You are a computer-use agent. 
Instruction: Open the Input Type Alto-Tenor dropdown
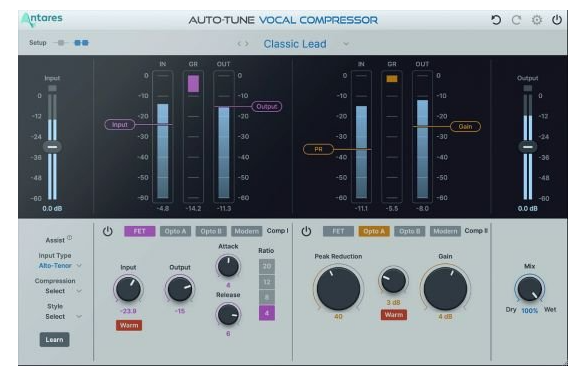point(60,266)
